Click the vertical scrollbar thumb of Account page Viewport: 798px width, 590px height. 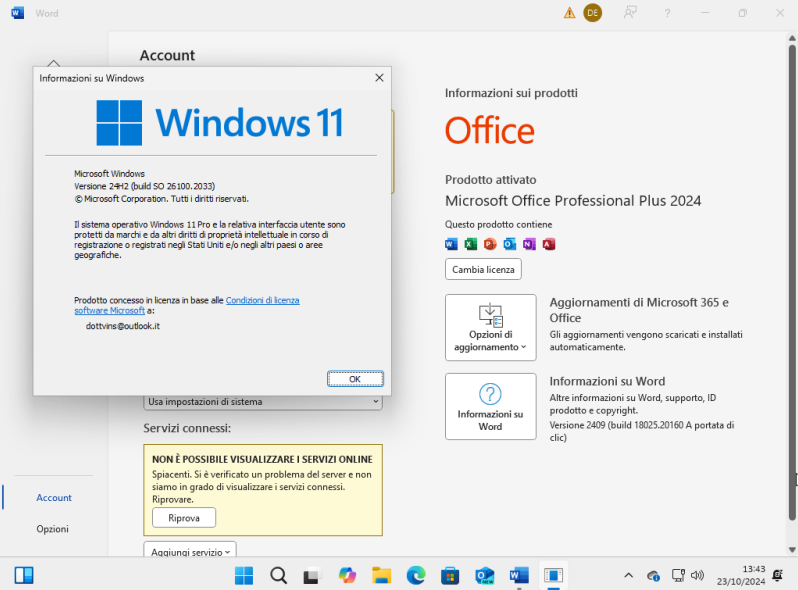[792, 283]
